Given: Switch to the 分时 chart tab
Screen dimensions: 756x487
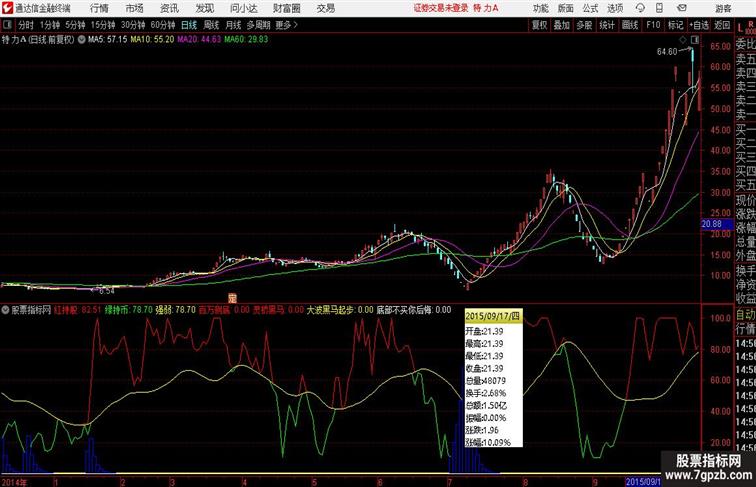Looking at the screenshot, I should tap(26, 25).
